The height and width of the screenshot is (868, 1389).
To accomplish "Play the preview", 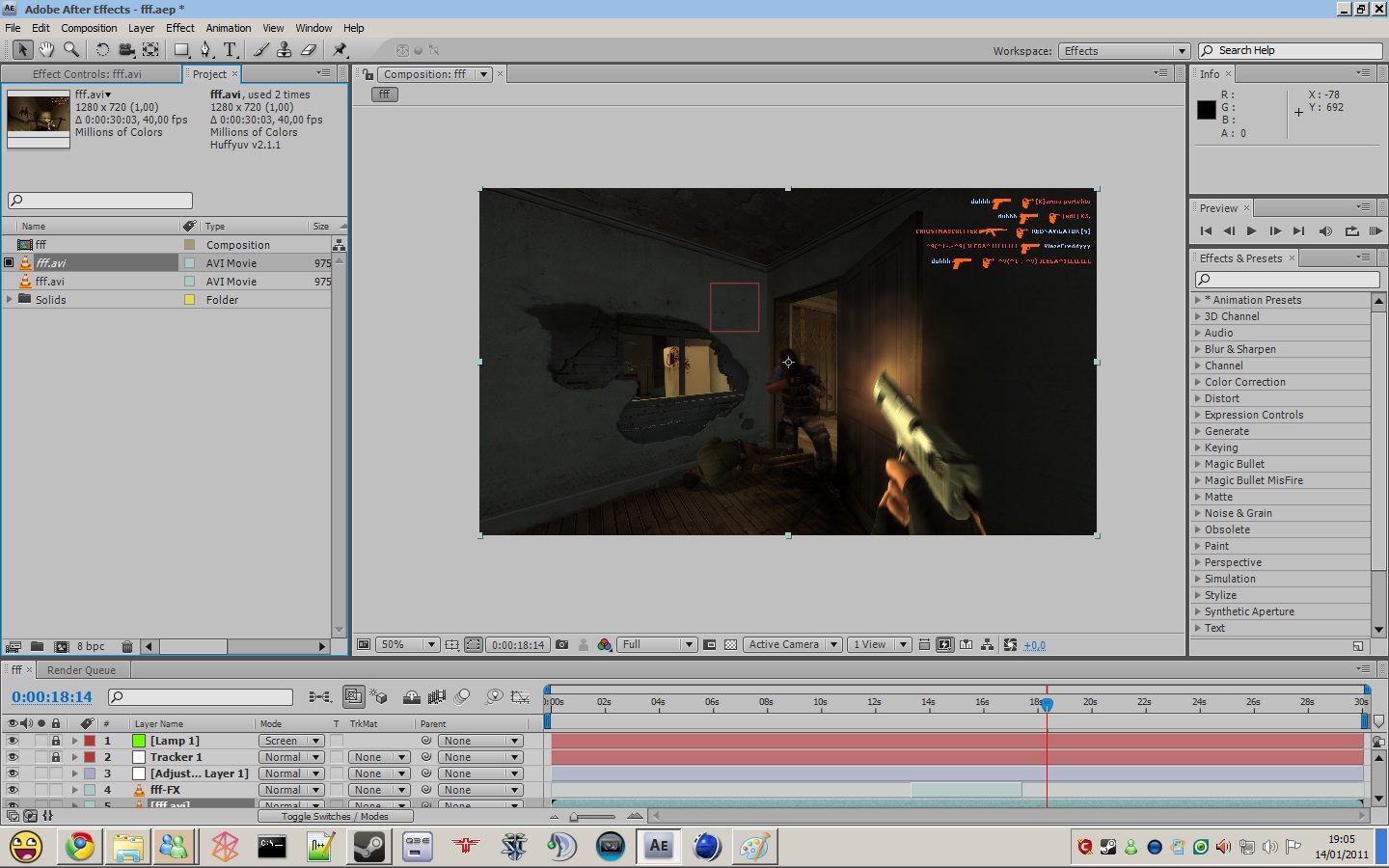I will point(1252,231).
